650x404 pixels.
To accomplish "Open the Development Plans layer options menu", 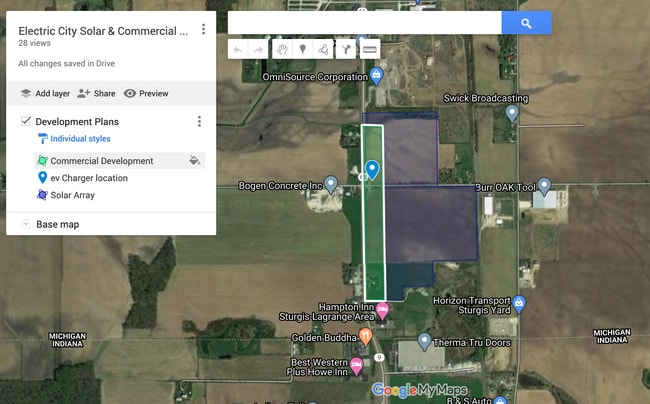I will [x=199, y=122].
